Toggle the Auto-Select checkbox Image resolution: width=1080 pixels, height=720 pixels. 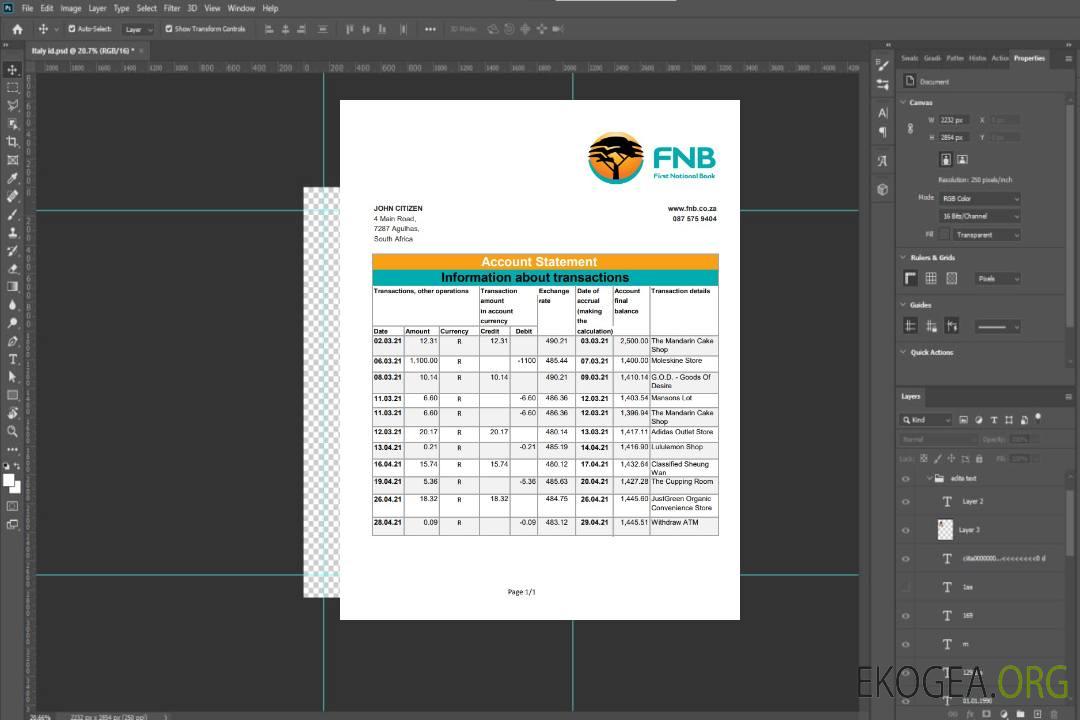[72, 29]
